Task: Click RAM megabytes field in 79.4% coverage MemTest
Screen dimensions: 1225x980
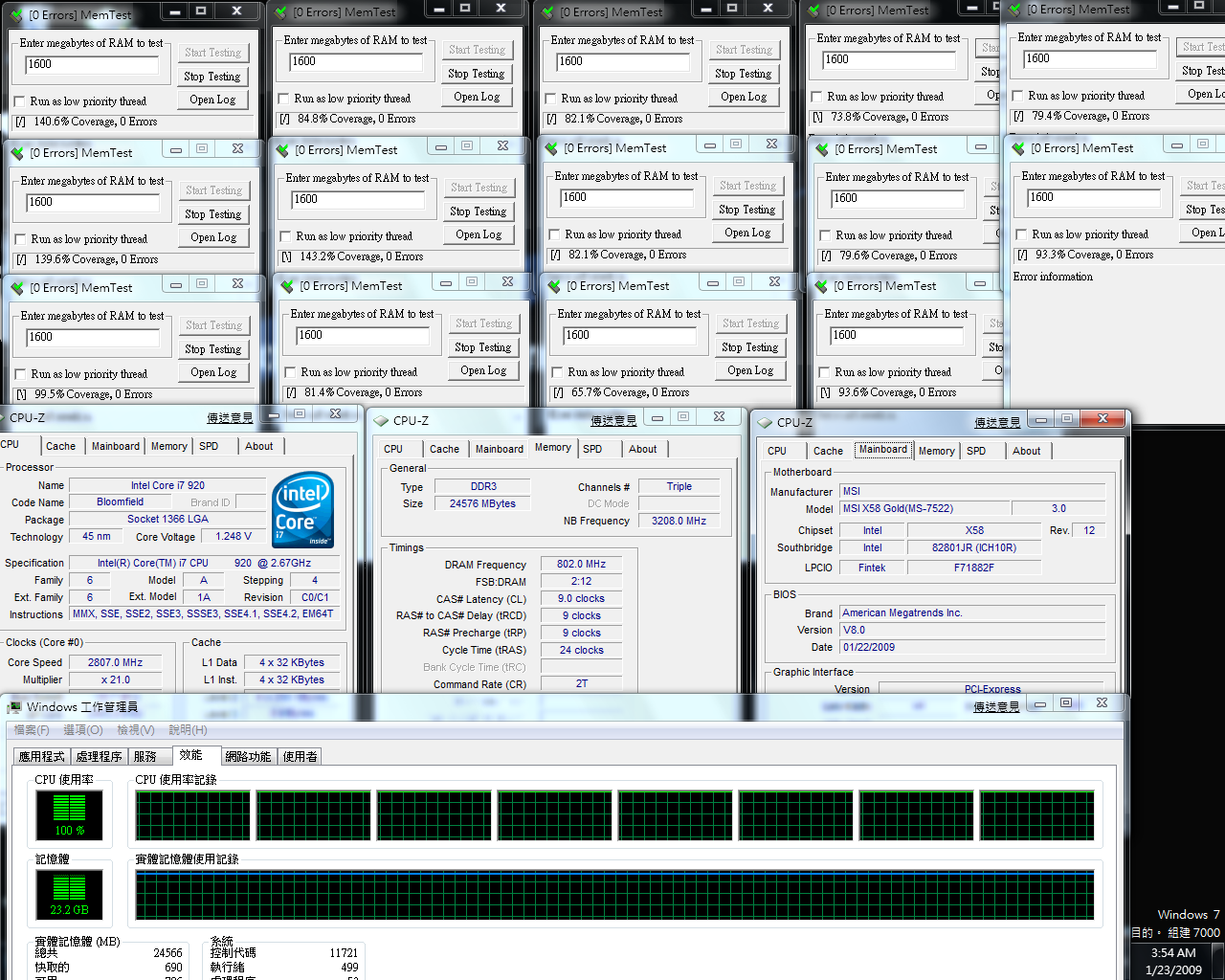Action: pyautogui.click(x=1089, y=59)
